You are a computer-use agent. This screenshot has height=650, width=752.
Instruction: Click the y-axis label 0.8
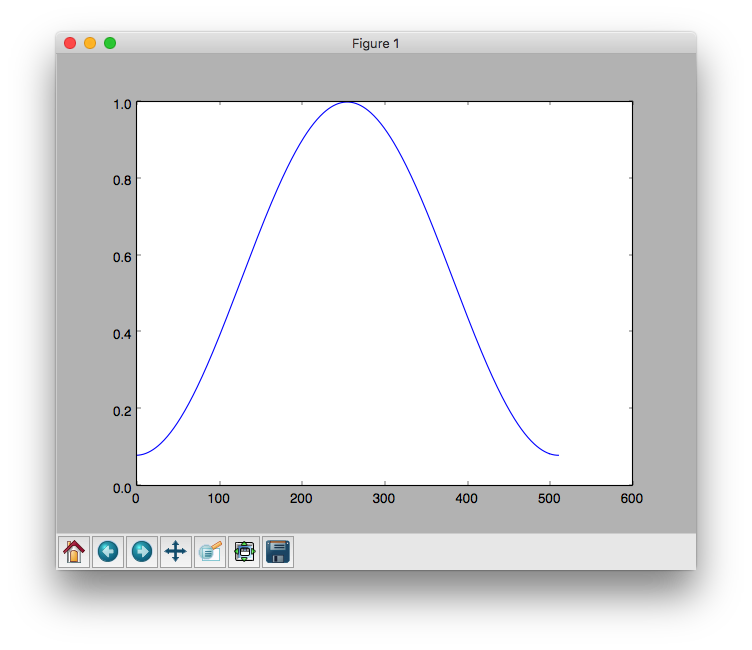point(122,180)
